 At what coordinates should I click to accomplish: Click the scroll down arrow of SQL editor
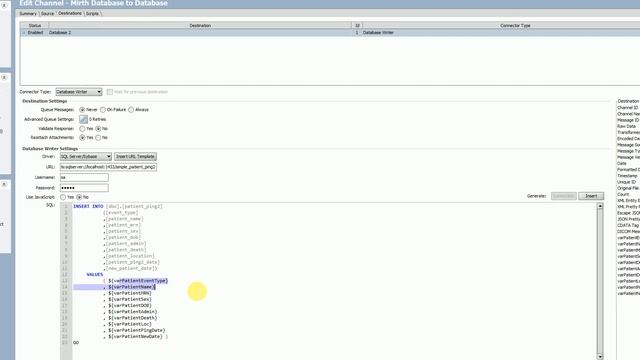tap(600, 356)
